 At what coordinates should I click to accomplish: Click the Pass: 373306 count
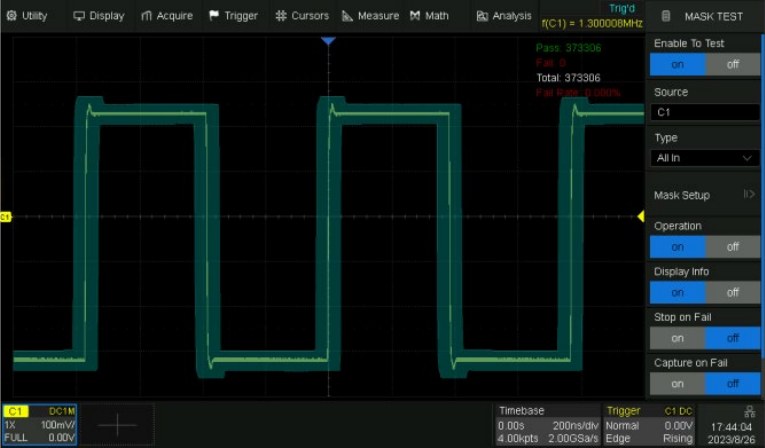[x=568, y=48]
